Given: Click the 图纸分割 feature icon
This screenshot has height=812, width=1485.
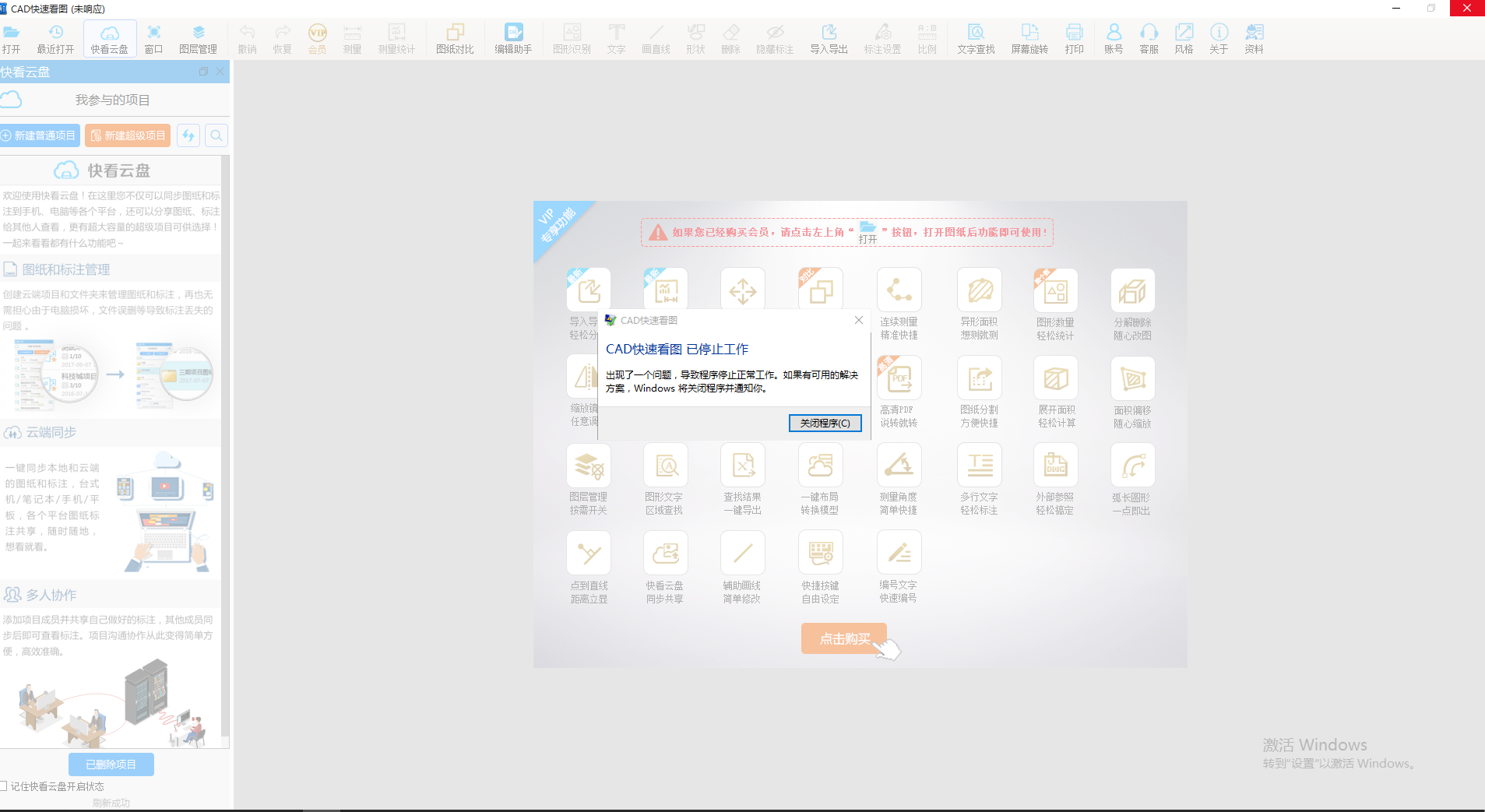Looking at the screenshot, I should [x=980, y=378].
